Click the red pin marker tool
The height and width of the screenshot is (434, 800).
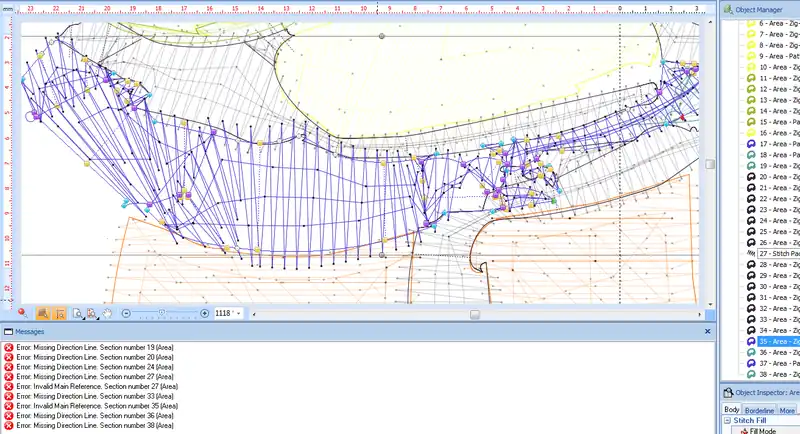click(22, 313)
